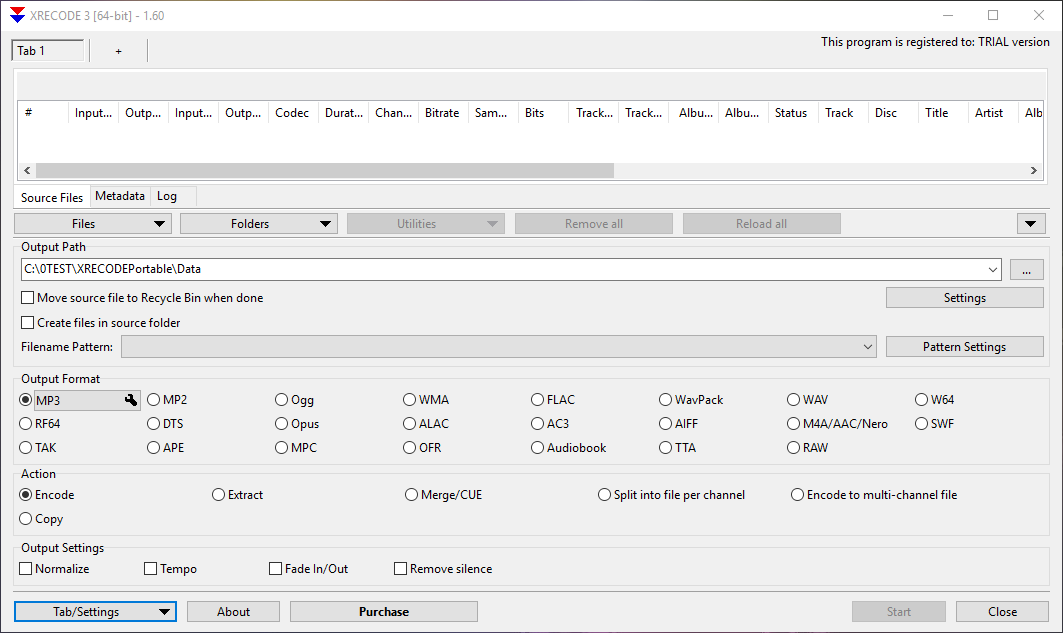
Task: Click the Close button at bottom
Action: tap(1003, 611)
